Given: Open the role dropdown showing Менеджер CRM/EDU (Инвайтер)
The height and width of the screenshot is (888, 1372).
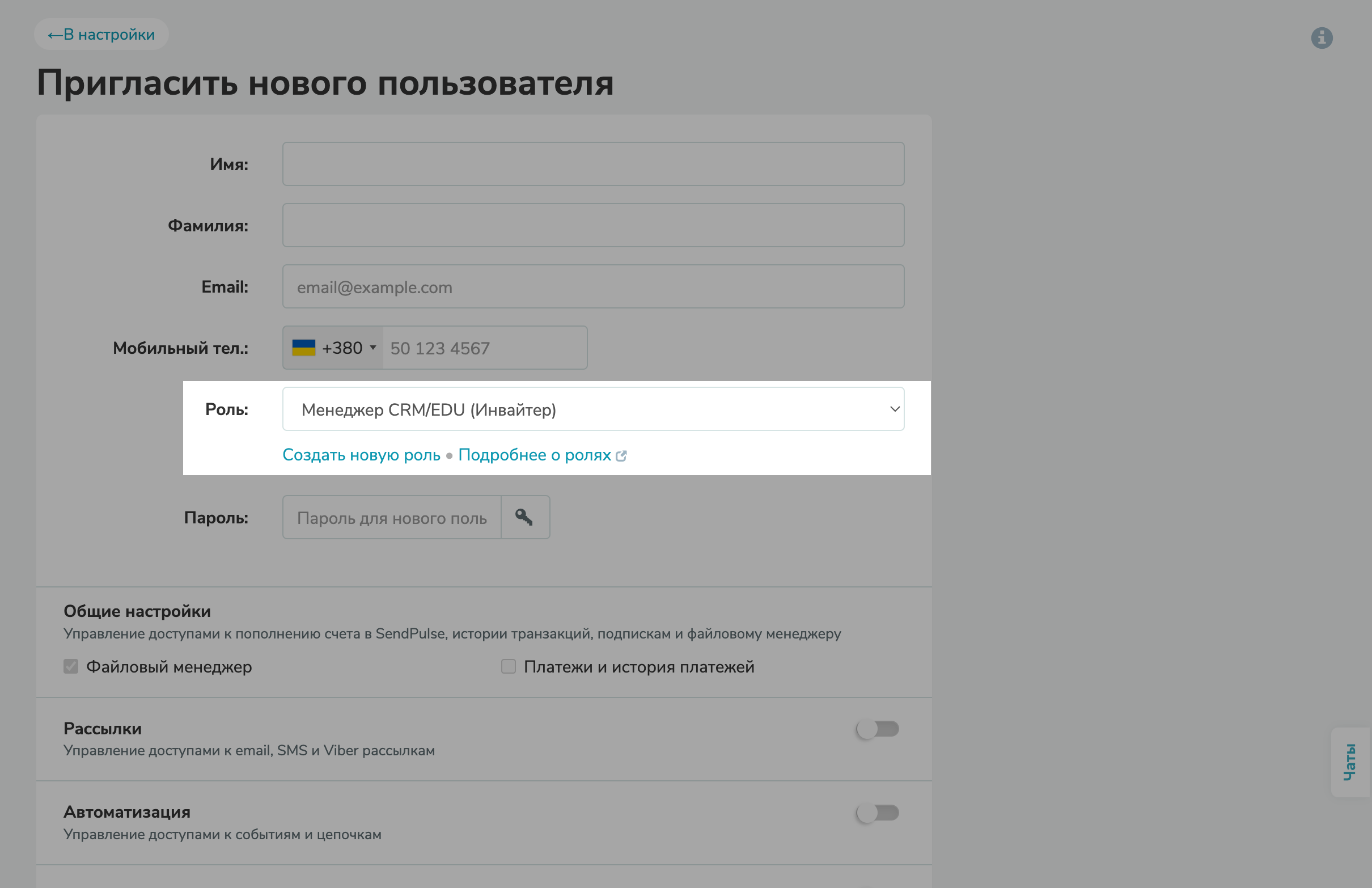Looking at the screenshot, I should point(594,409).
